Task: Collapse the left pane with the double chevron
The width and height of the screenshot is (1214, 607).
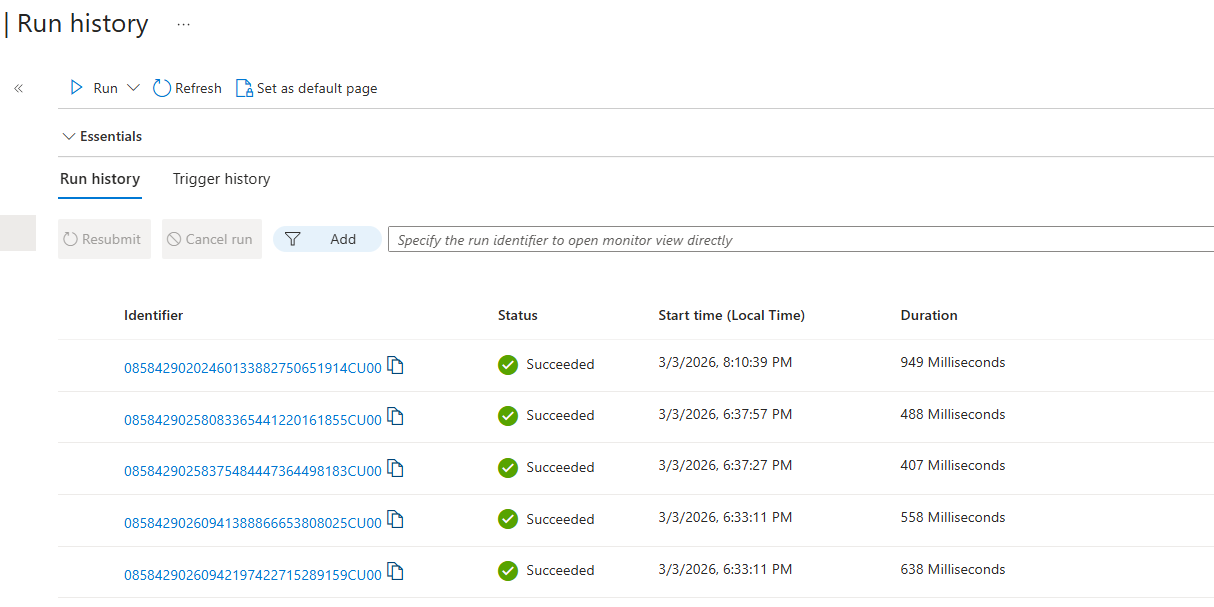Action: point(18,88)
